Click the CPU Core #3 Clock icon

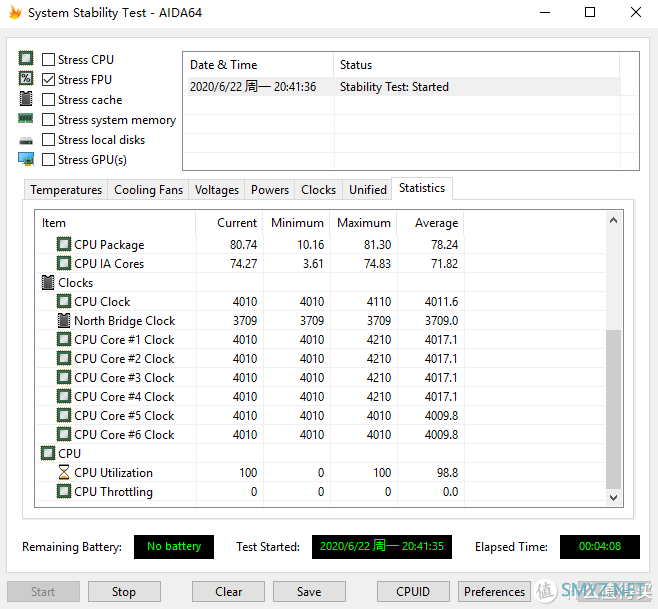(x=64, y=377)
